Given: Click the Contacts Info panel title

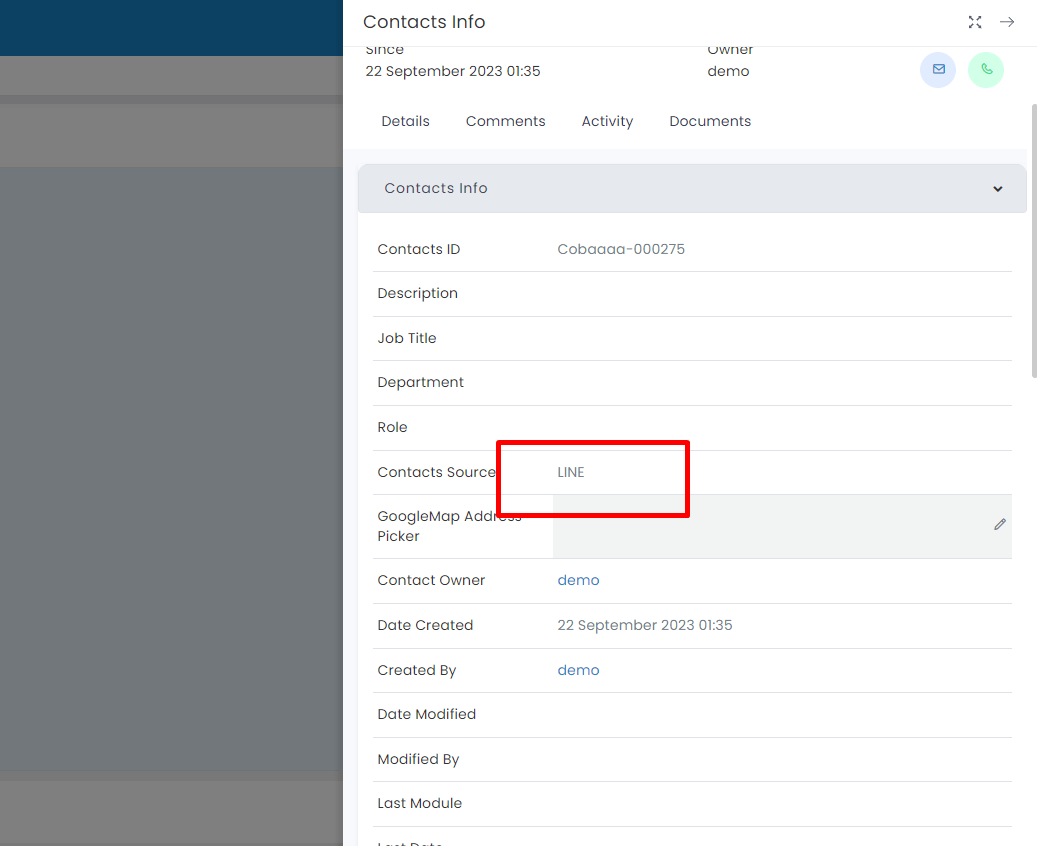Looking at the screenshot, I should point(424,22).
